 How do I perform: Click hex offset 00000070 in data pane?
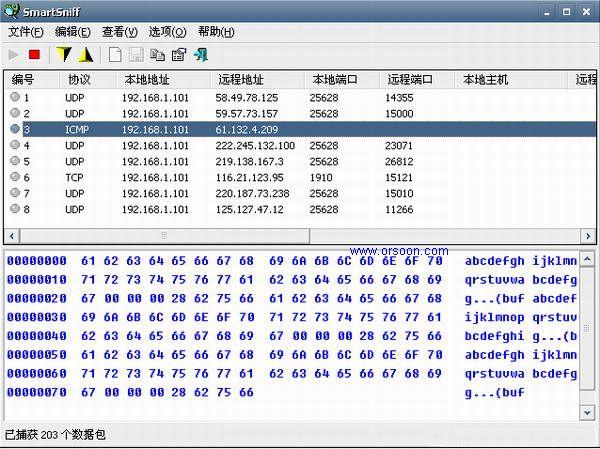coord(37,392)
